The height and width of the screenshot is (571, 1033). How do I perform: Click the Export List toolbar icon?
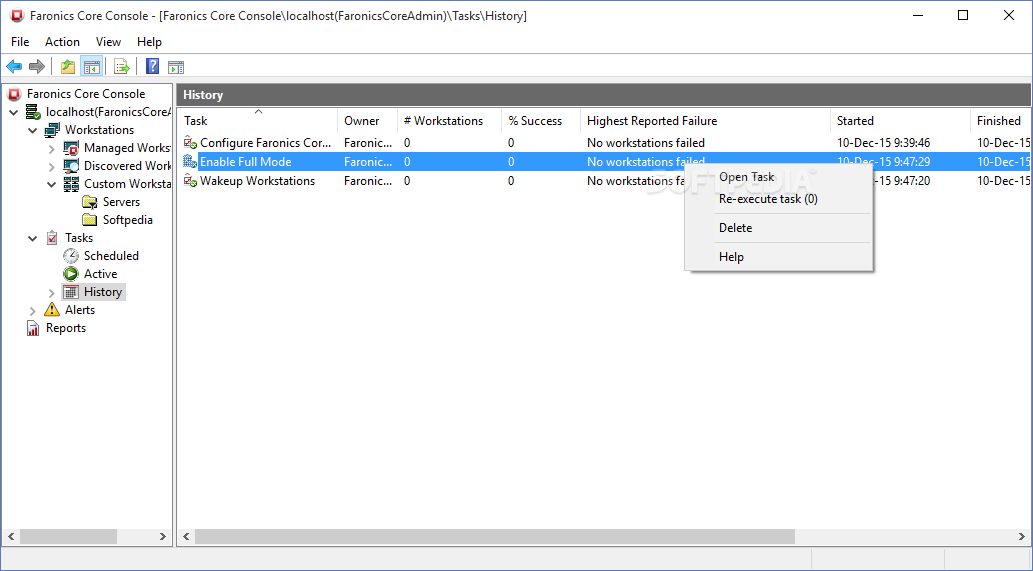121,67
